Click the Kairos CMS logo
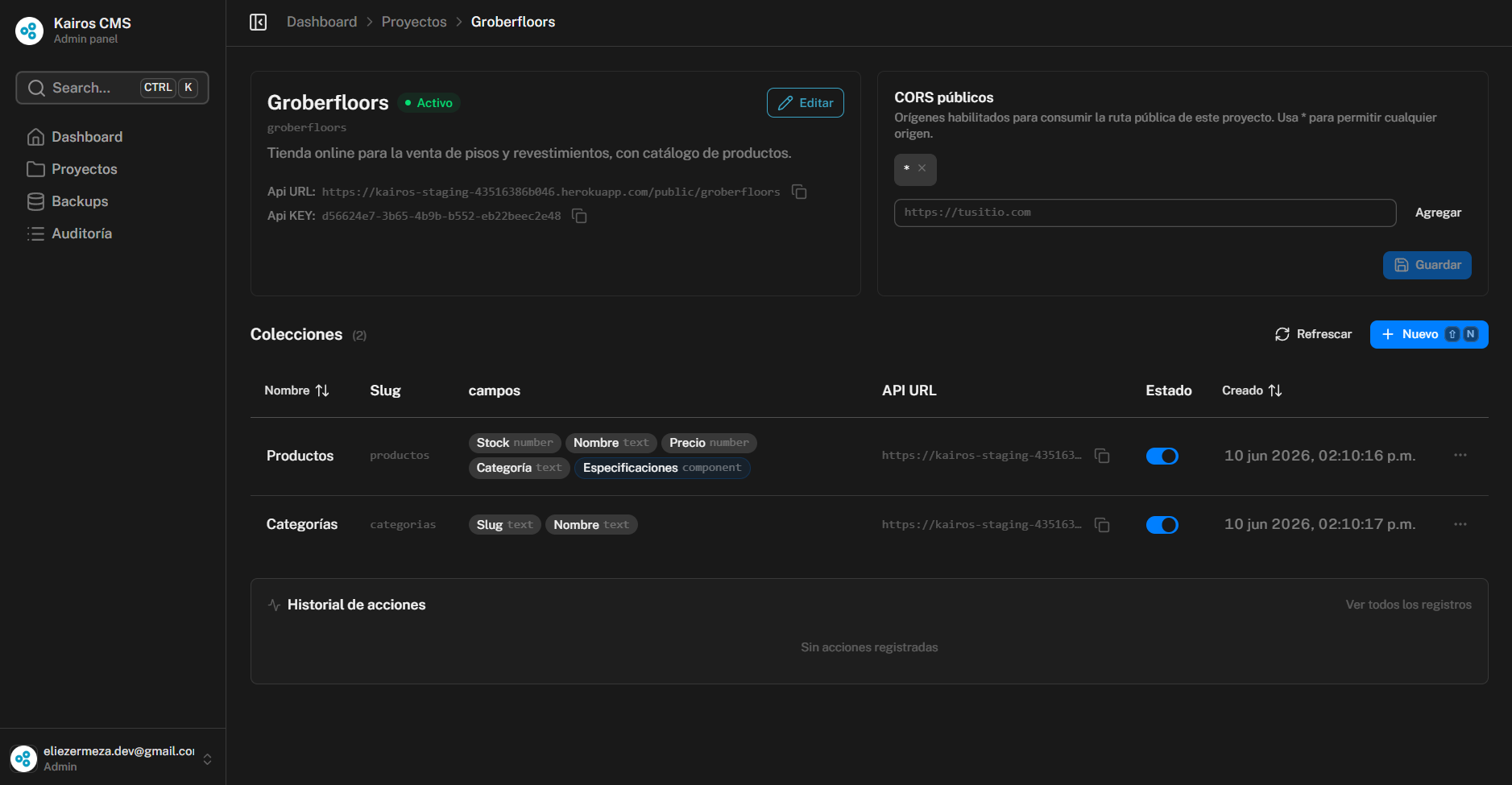The height and width of the screenshot is (785, 1512). 29,31
